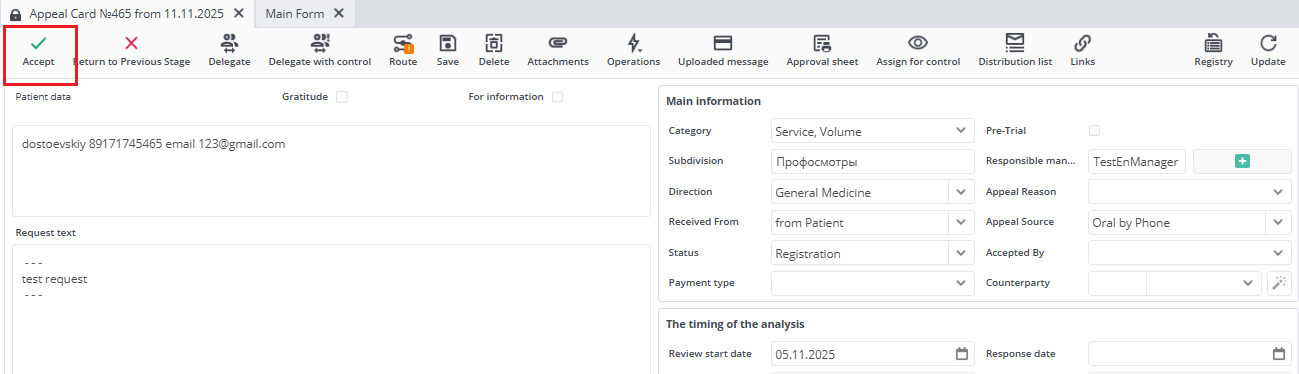
Task: Open Review start date calendar icon
Action: [x=962, y=354]
